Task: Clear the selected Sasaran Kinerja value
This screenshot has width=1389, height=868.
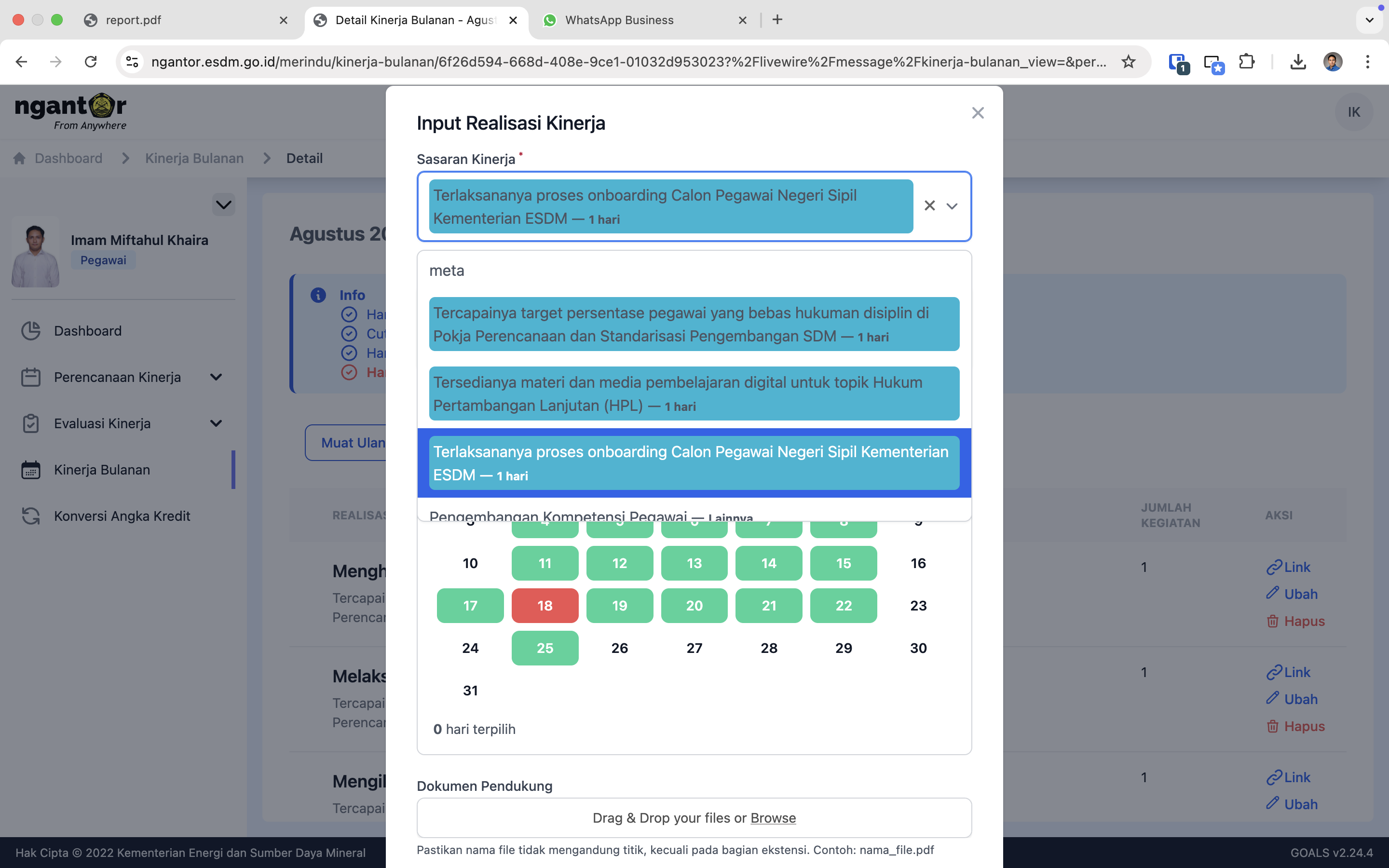Action: 929,205
